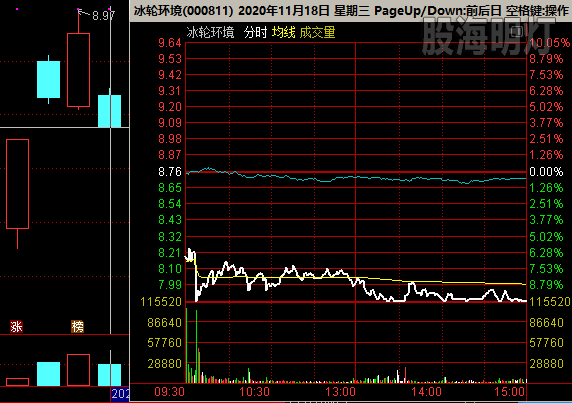Select the upper cyan candlestick left of 8.97
The height and width of the screenshot is (403, 572).
49,80
